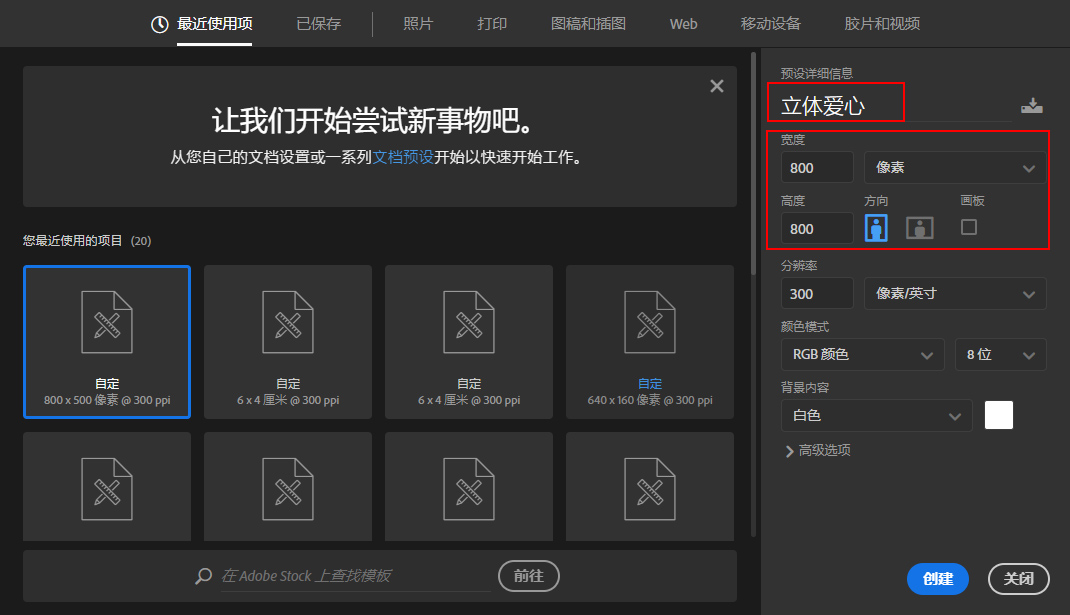Click the document icon on the 640 x 160 像素 preset
This screenshot has height=615, width=1070.
pos(649,322)
